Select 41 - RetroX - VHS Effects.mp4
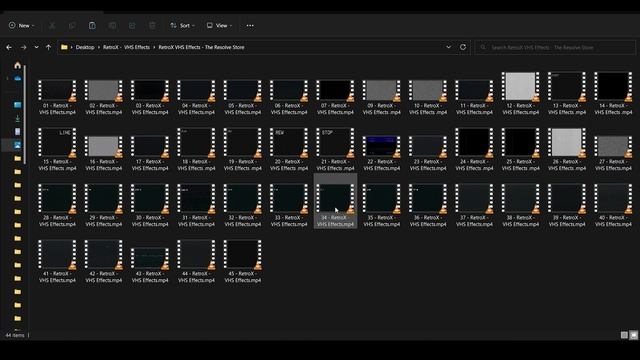640x360 pixels. point(57,261)
